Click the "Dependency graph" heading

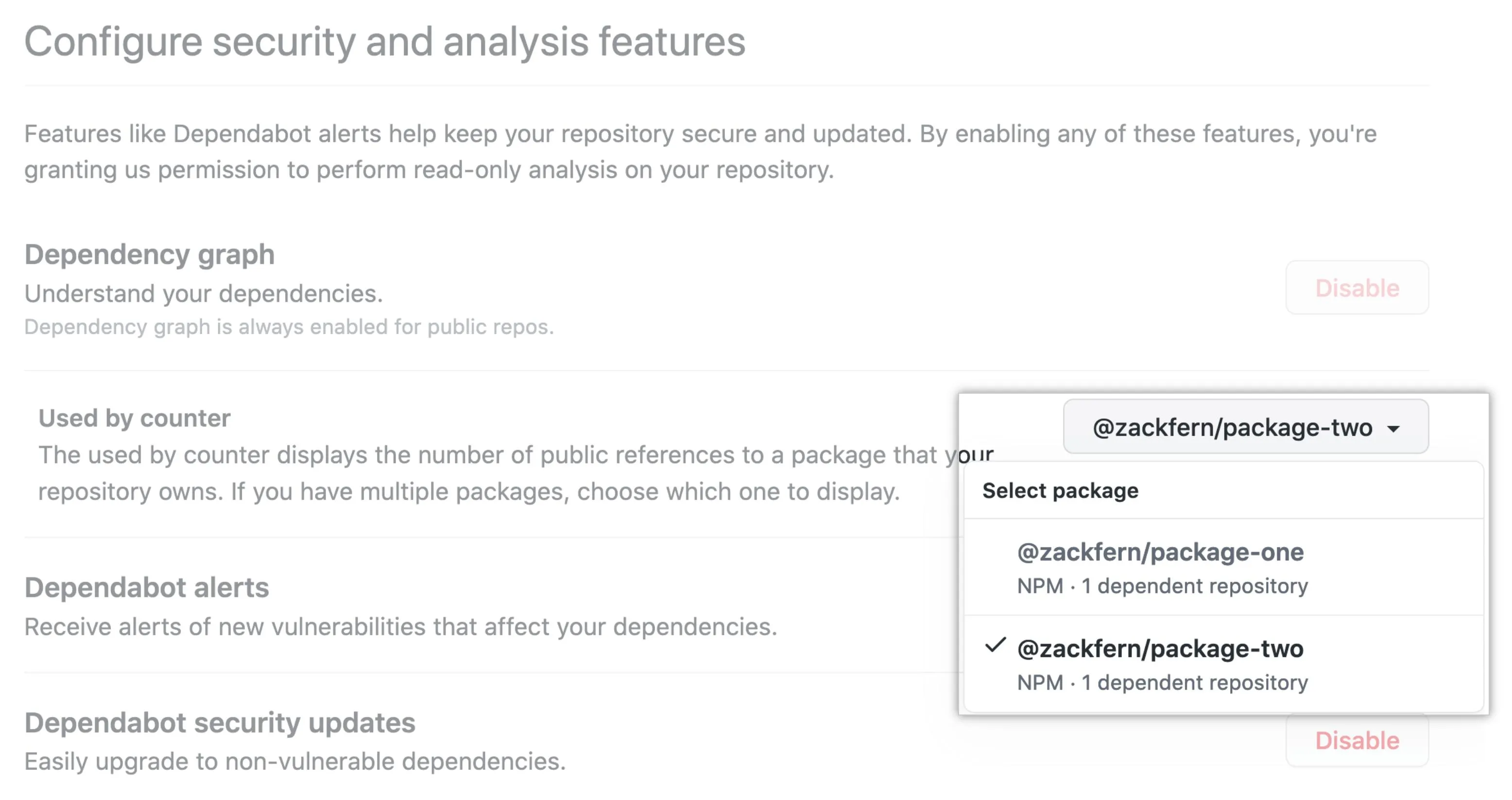[x=149, y=254]
